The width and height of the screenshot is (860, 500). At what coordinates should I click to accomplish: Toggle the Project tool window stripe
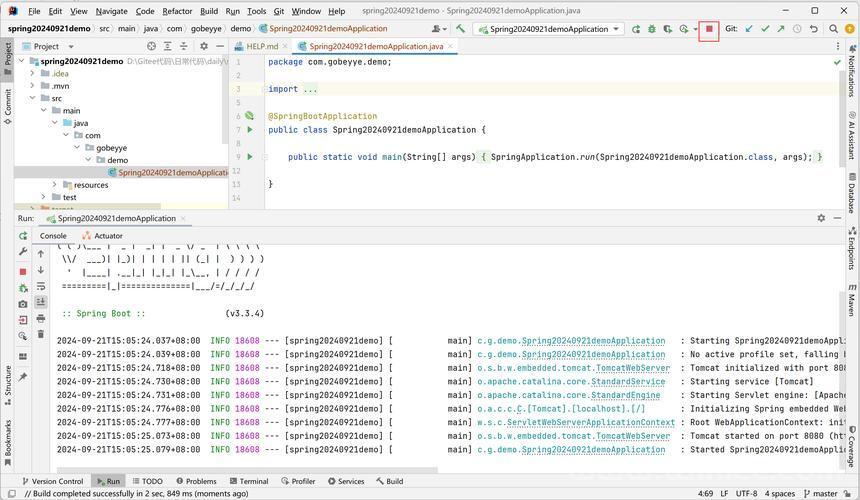tap(8, 58)
